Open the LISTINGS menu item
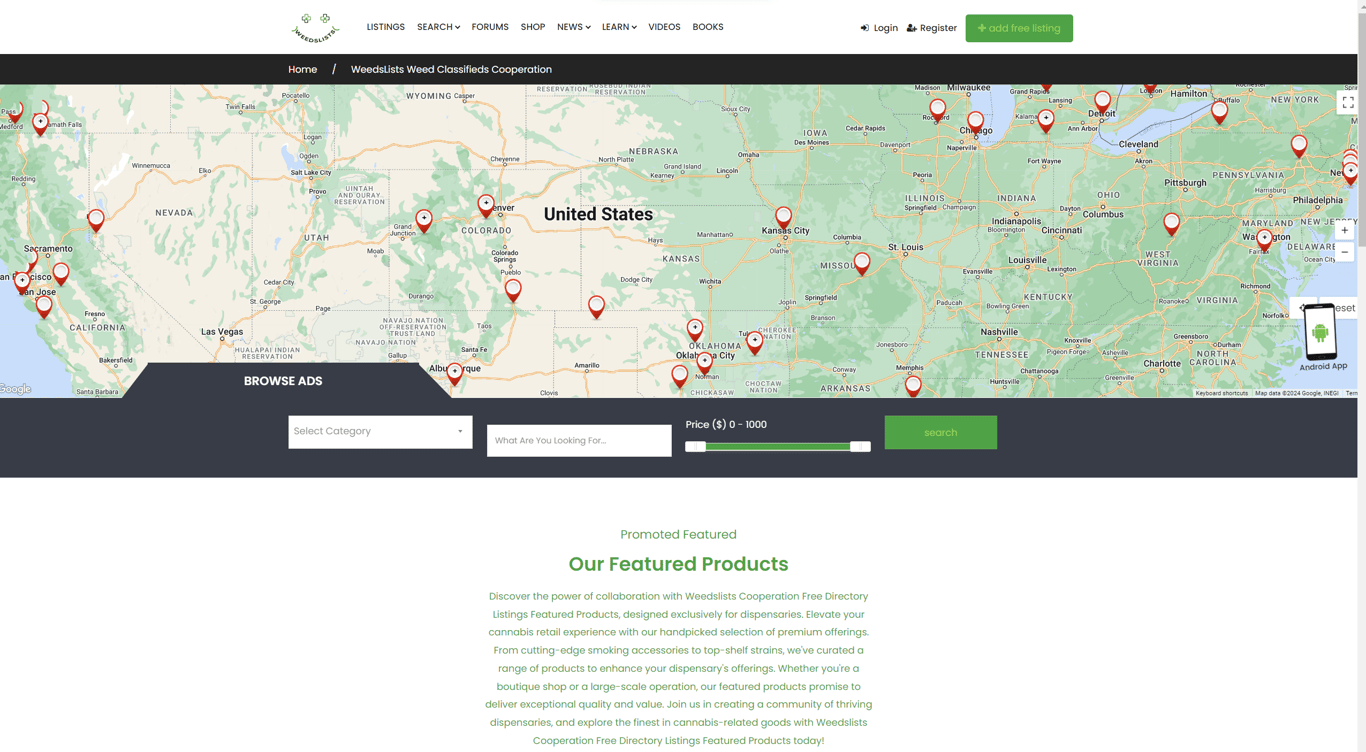 [386, 27]
